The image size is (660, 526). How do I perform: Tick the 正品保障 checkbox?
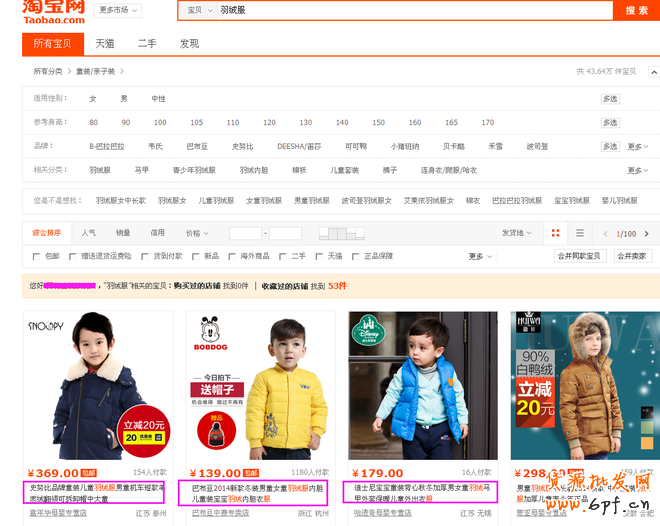pyautogui.click(x=355, y=256)
